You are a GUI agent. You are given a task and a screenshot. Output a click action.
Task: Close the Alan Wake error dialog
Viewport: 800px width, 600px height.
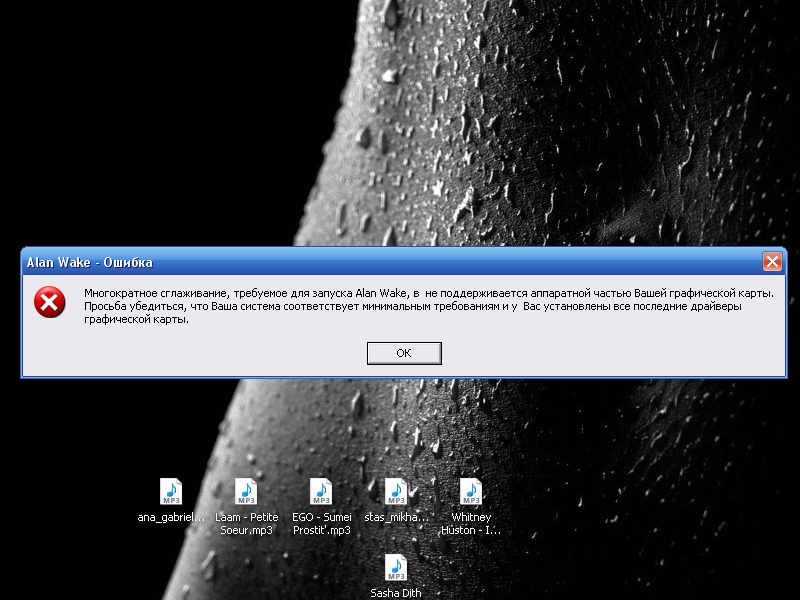coord(772,262)
